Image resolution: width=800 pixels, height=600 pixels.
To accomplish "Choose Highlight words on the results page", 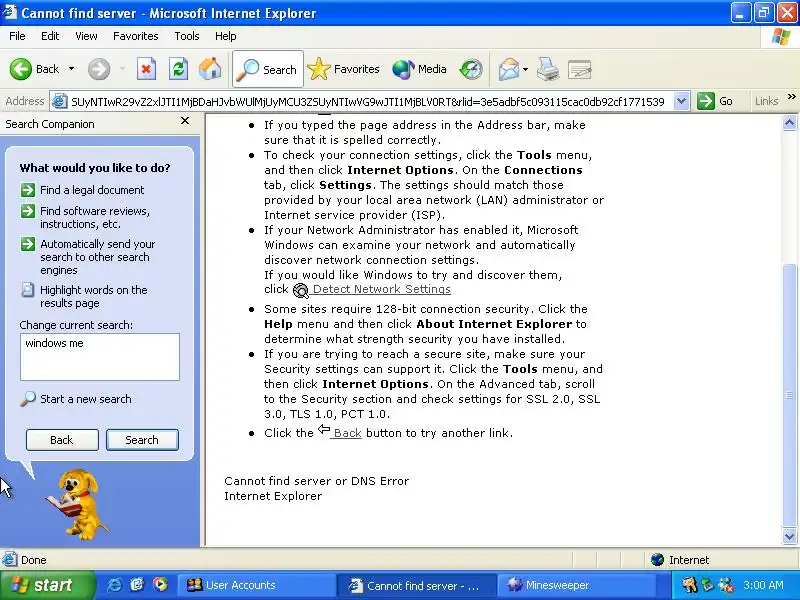I will point(84,296).
